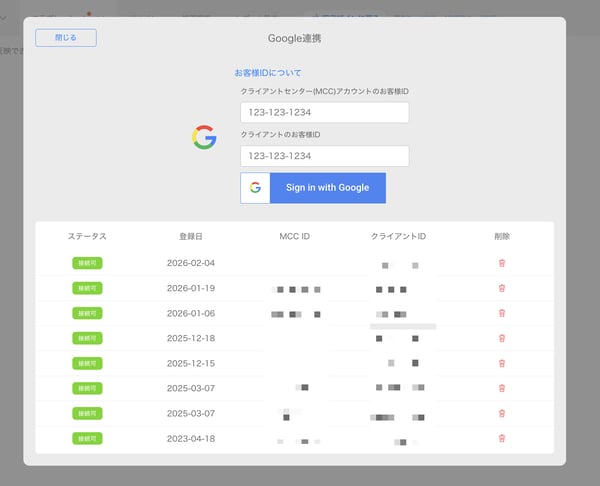Open the お客様IDについて help link
The width and height of the screenshot is (600, 486).
[x=267, y=73]
